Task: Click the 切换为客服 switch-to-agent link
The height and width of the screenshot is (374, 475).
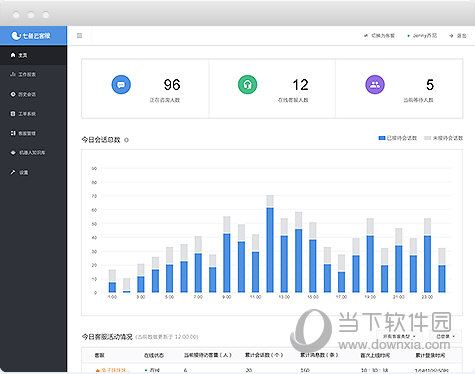Action: click(x=379, y=36)
